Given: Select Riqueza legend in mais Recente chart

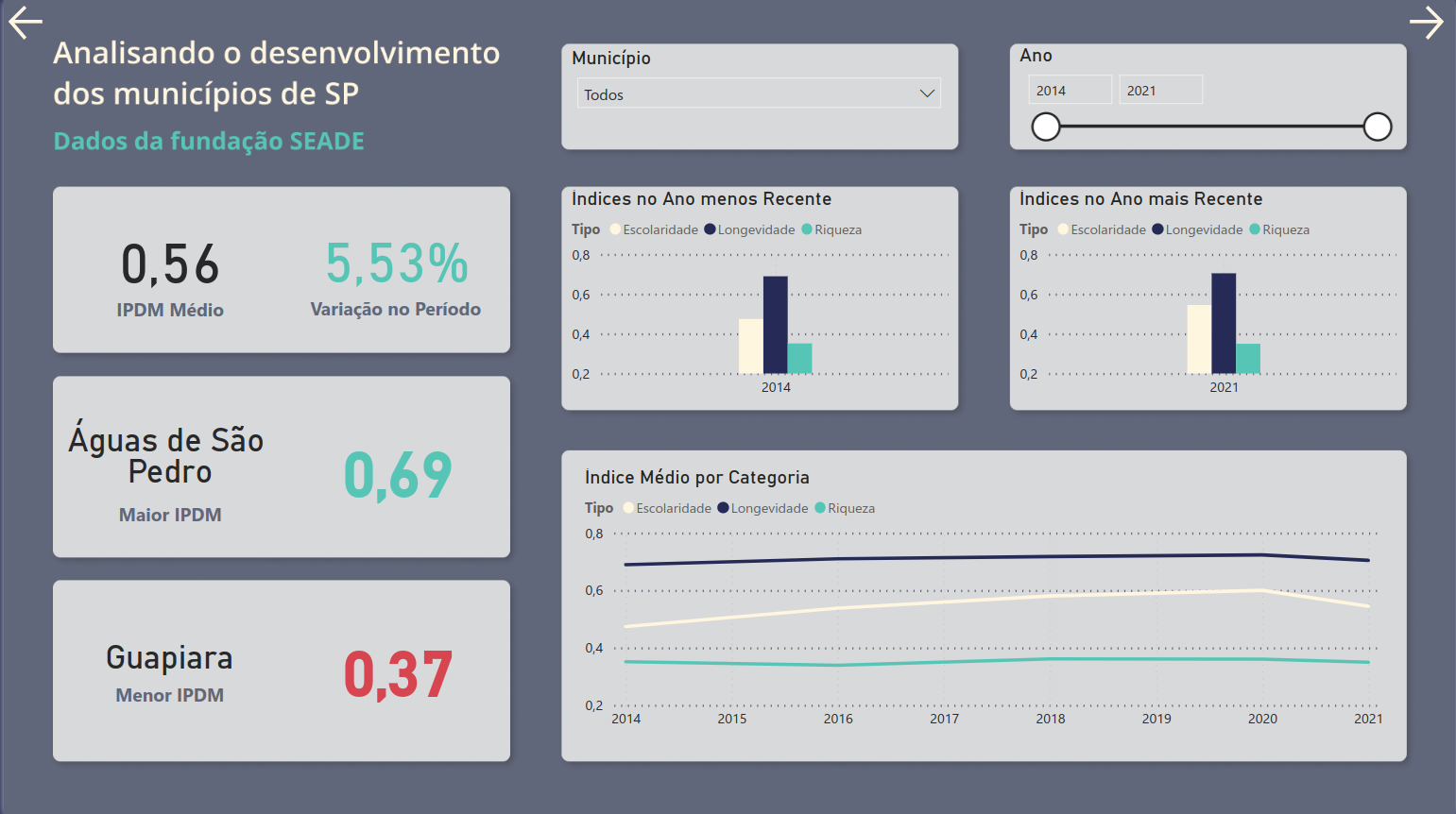Looking at the screenshot, I should coord(1279,229).
